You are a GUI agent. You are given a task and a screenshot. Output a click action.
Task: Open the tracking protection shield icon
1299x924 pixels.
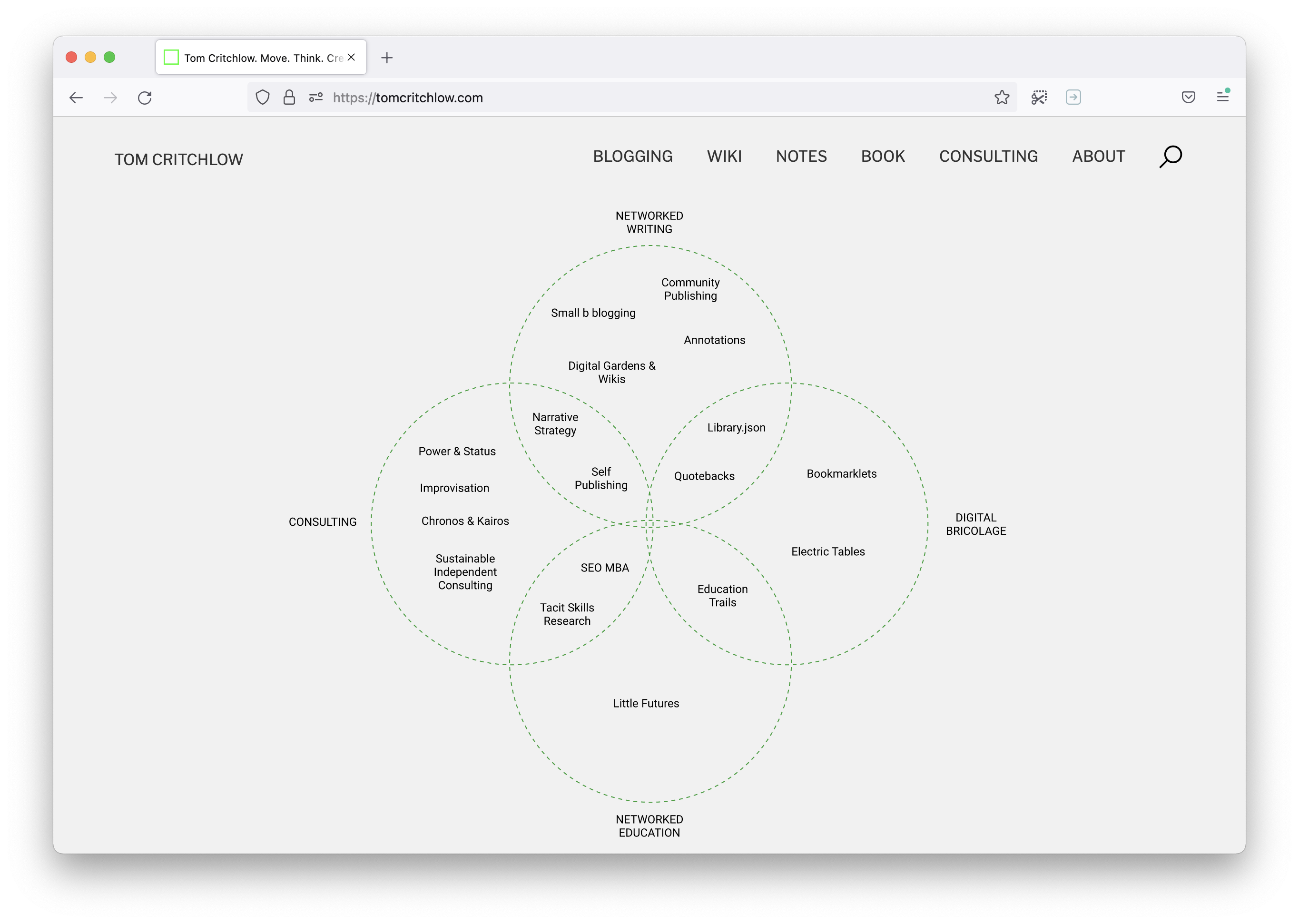click(x=262, y=97)
